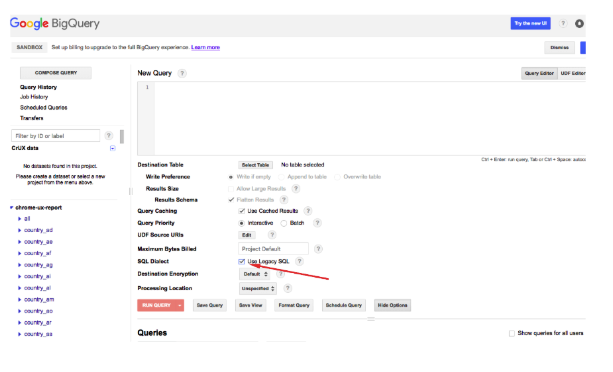Click the Filter by ID or label field

[x=56, y=136]
